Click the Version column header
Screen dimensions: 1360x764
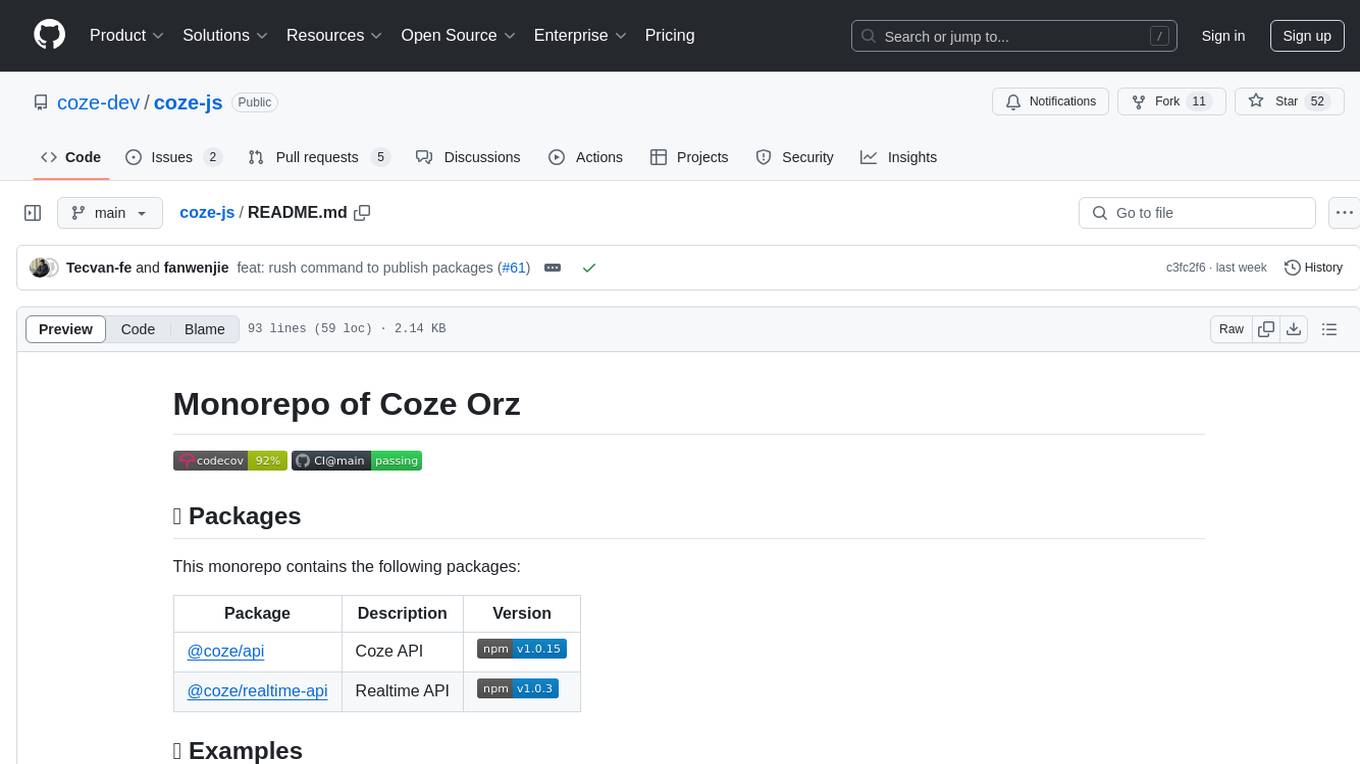(x=522, y=613)
